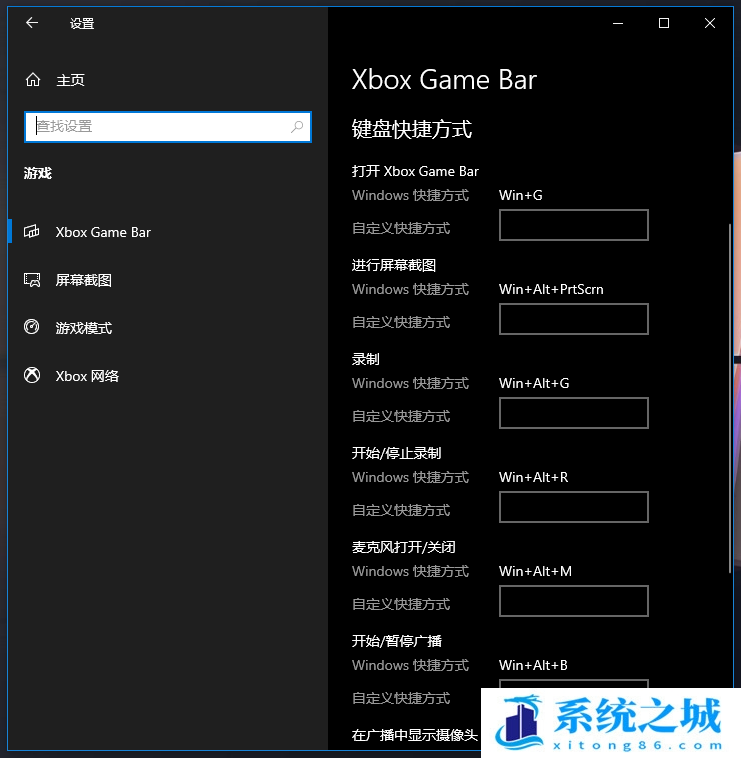Select the Xbox Game Bar sidebar icon

click(x=32, y=232)
